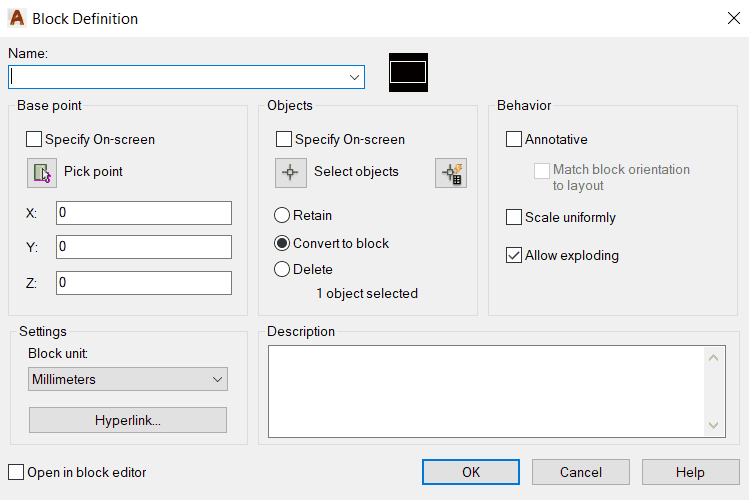Click the Description scrollbar up arrow
Viewport: 749px width, 500px height.
pos(714,358)
